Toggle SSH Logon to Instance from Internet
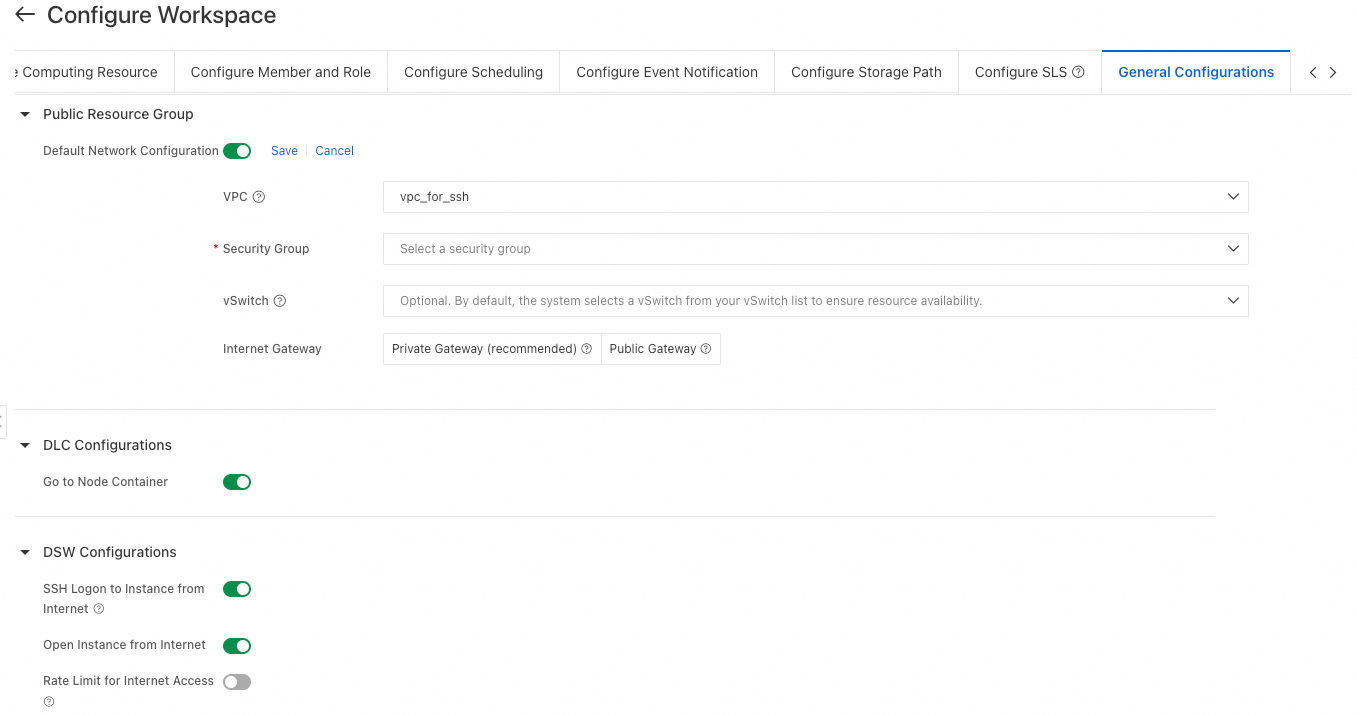This screenshot has width=1357, height=715. [237, 589]
